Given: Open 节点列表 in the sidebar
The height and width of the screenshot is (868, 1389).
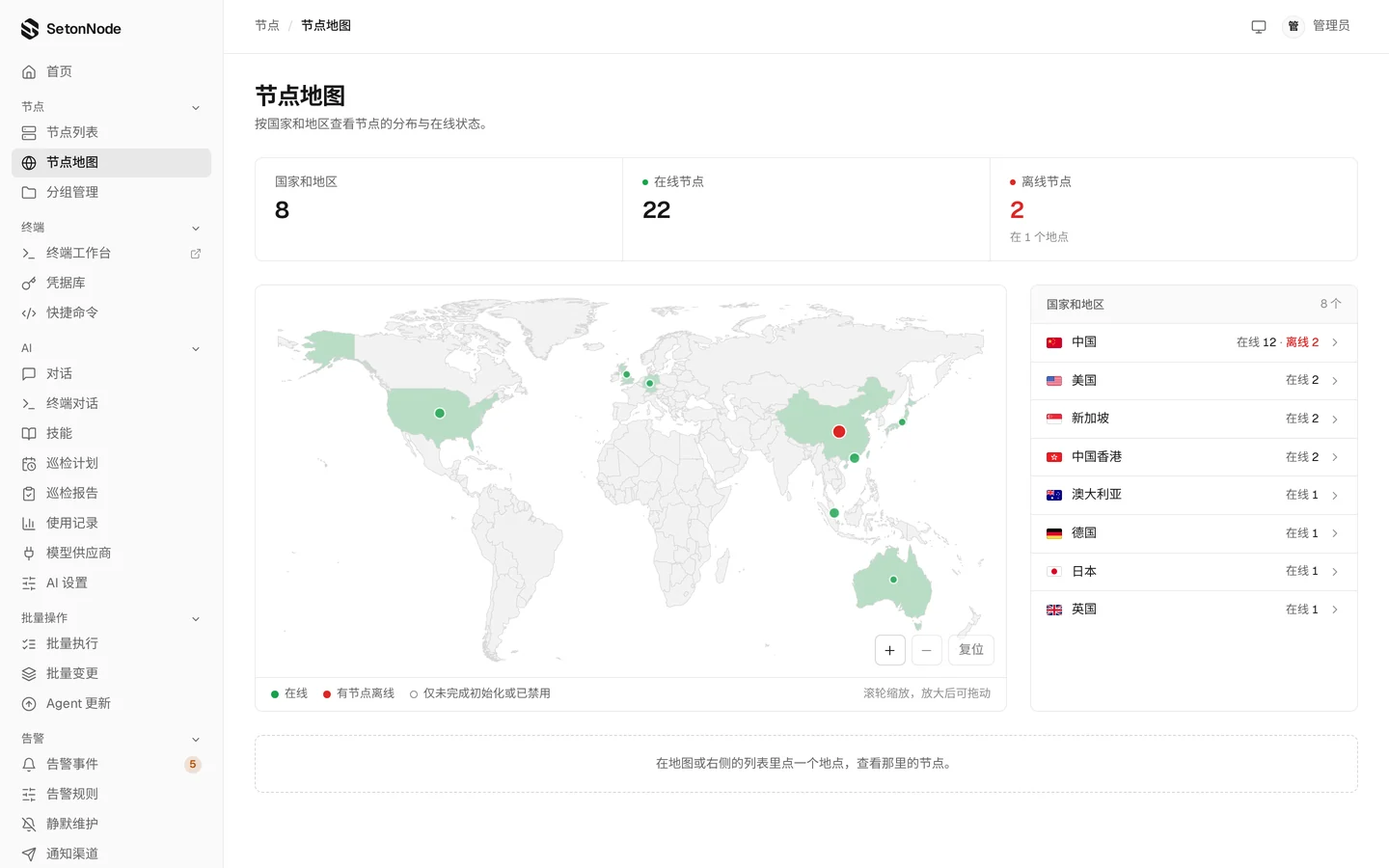Looking at the screenshot, I should click(111, 133).
